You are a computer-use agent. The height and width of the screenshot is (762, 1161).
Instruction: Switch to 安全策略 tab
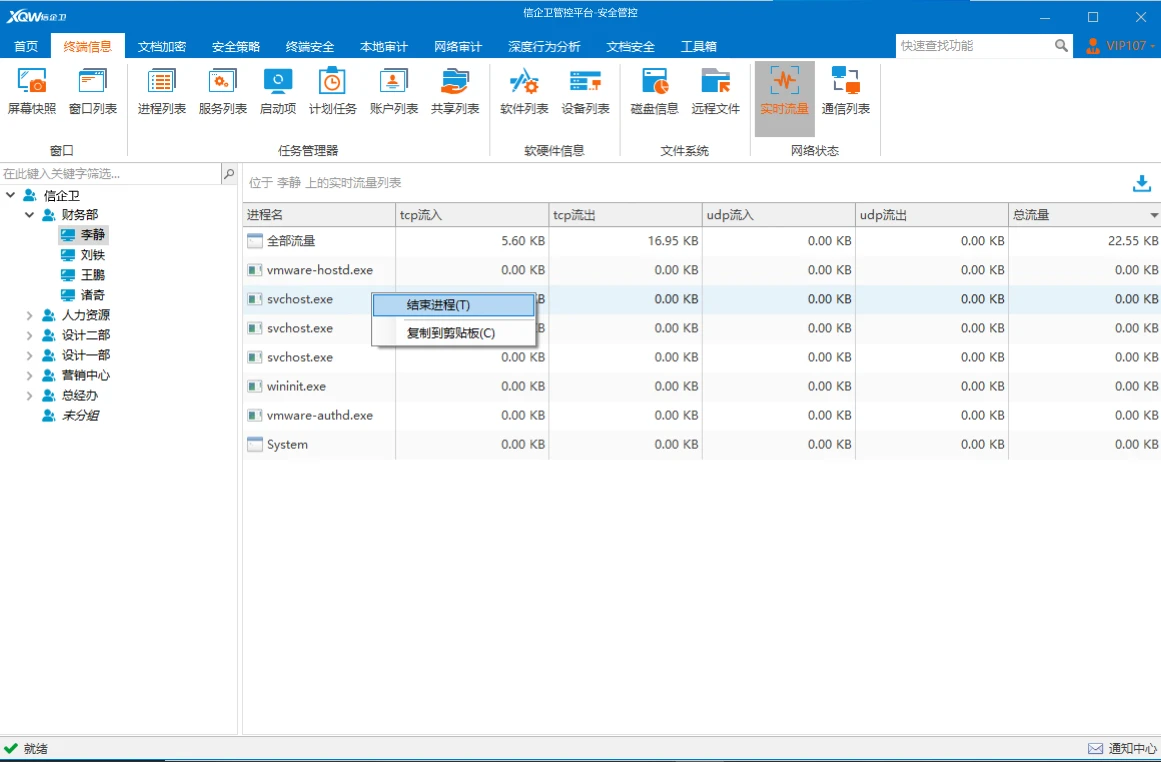coord(235,46)
